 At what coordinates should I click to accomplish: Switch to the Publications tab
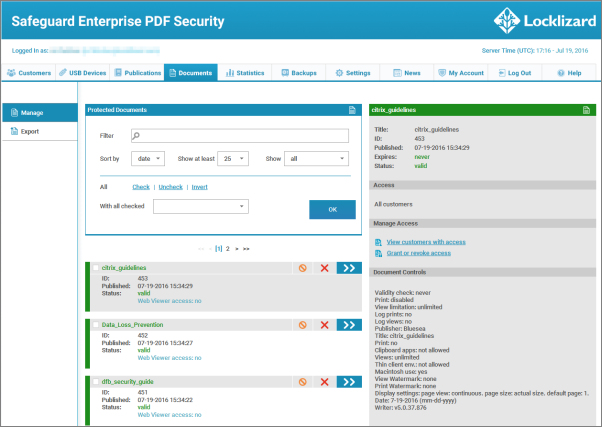pyautogui.click(x=138, y=73)
